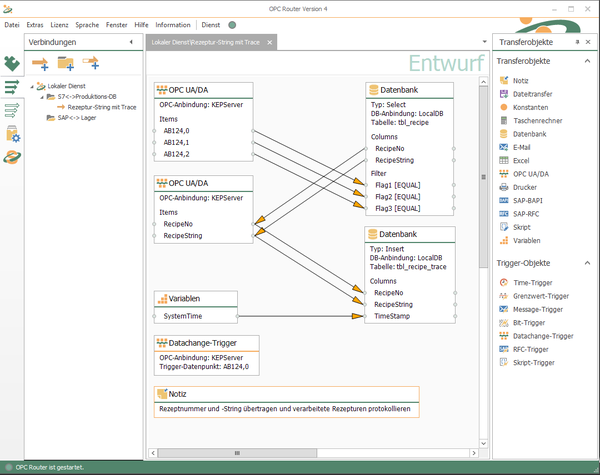Click the horizontal scroll-left arrow

coord(153,453)
